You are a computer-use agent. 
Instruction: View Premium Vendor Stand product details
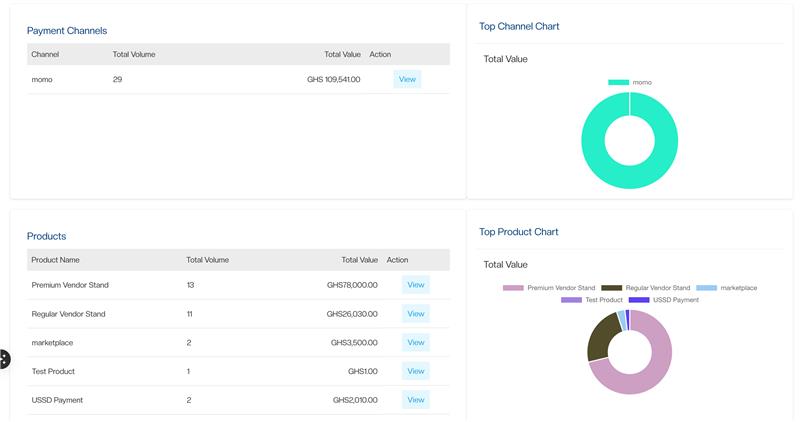[416, 285]
